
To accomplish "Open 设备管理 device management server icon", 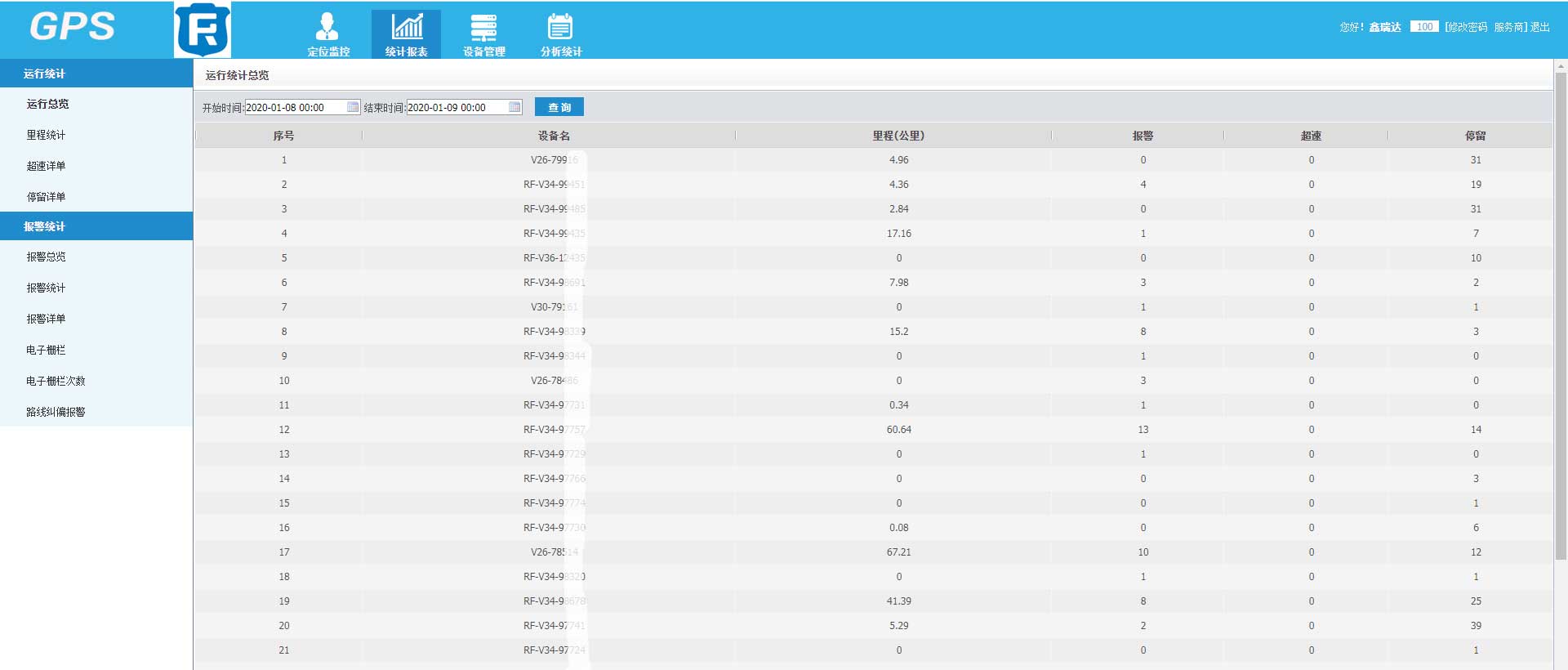I will click(483, 28).
